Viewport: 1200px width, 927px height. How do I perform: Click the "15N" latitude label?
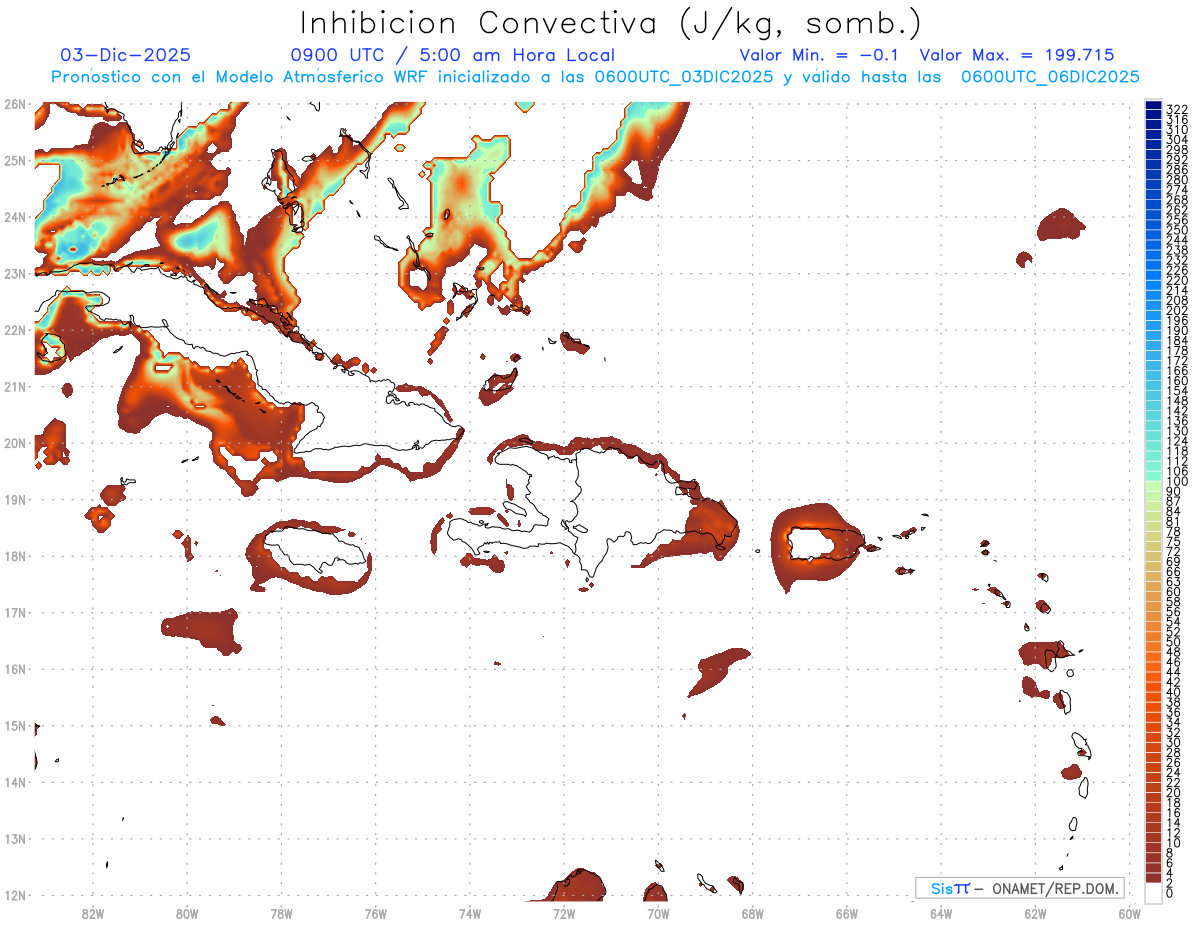click(x=14, y=725)
